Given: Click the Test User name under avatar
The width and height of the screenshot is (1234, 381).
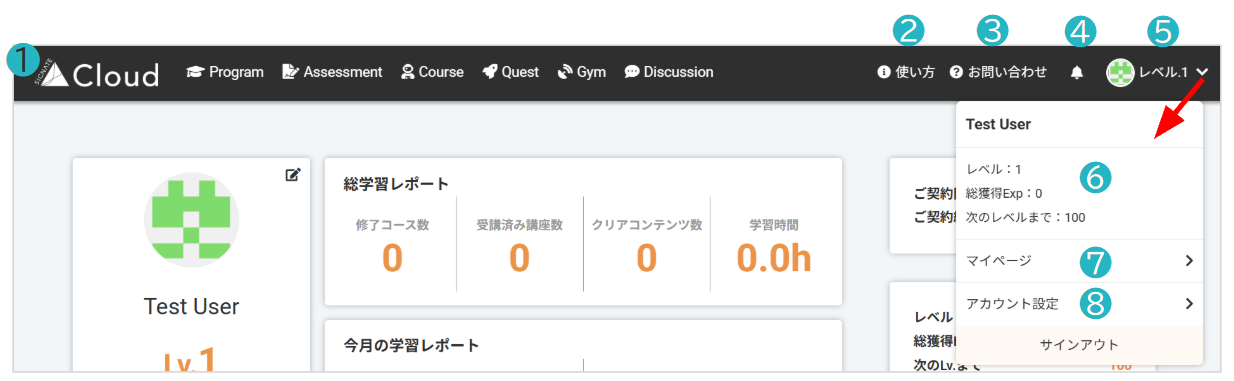Looking at the screenshot, I should 191,306.
